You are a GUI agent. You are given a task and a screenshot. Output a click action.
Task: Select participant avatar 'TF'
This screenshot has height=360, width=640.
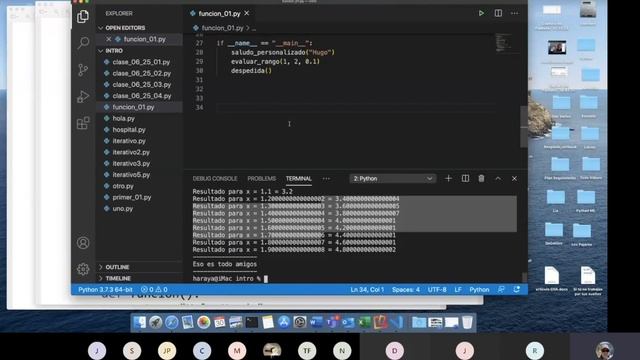tap(307, 350)
